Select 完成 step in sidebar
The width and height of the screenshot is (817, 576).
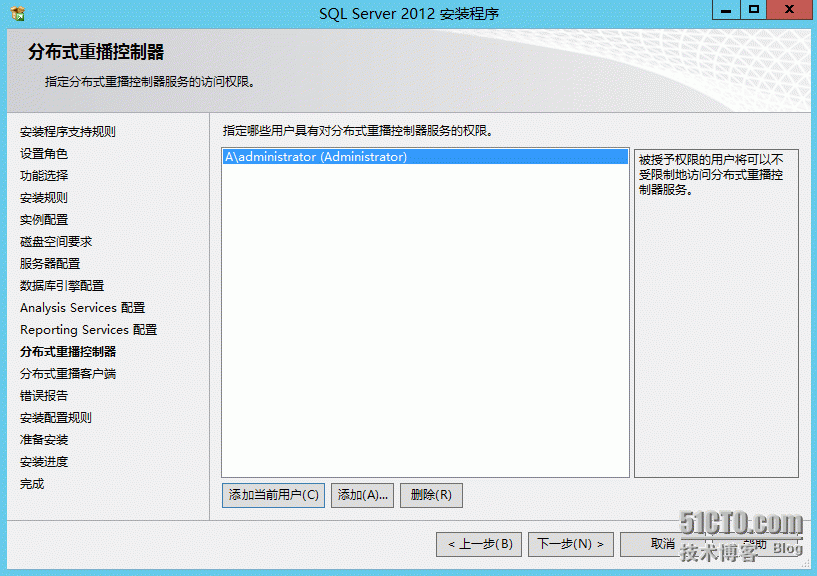click(x=32, y=484)
